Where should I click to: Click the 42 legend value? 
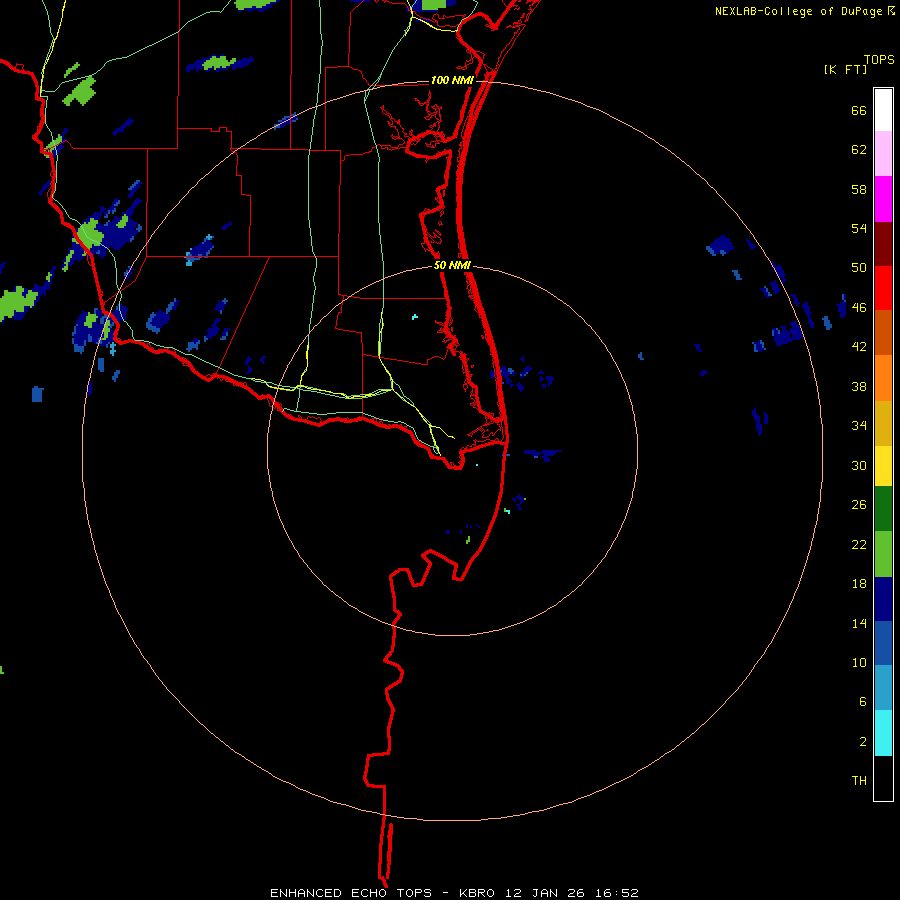pos(859,346)
